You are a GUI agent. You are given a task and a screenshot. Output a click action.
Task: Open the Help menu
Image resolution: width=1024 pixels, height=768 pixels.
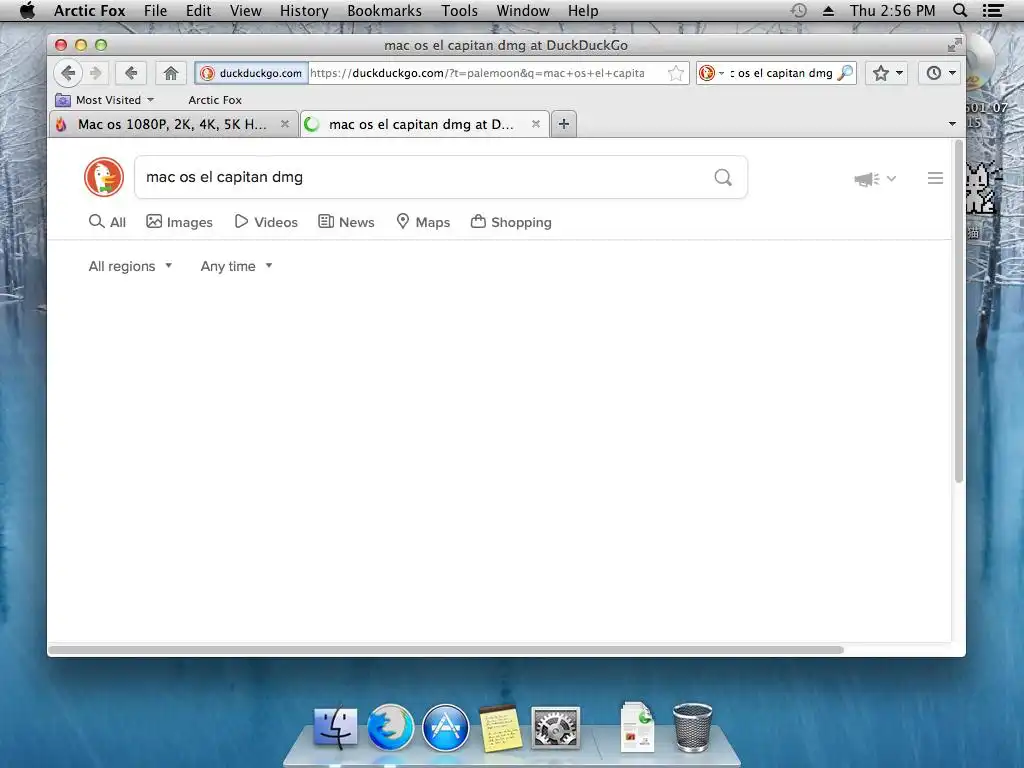[583, 10]
